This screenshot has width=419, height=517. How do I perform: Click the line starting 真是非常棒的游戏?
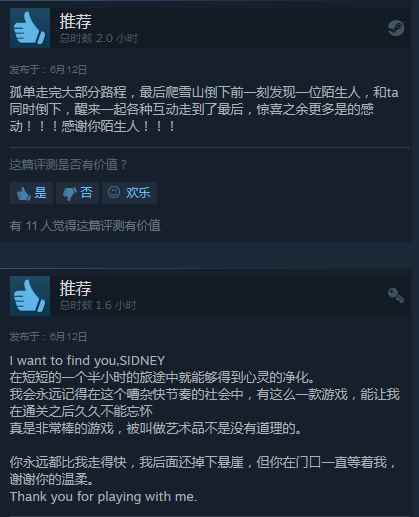(x=155, y=428)
